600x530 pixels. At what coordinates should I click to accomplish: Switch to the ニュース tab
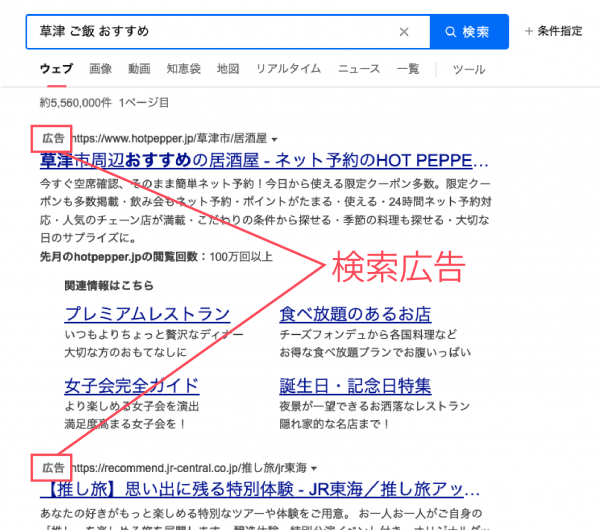coord(359,69)
